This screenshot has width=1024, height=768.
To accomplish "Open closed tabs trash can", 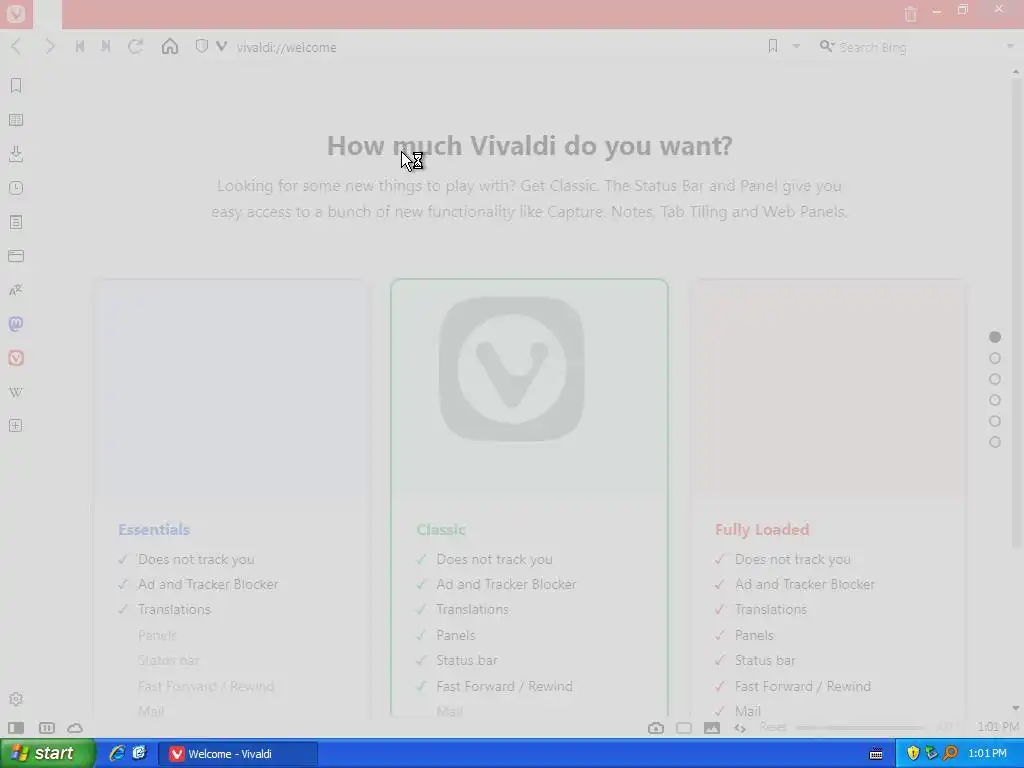I will (x=910, y=14).
